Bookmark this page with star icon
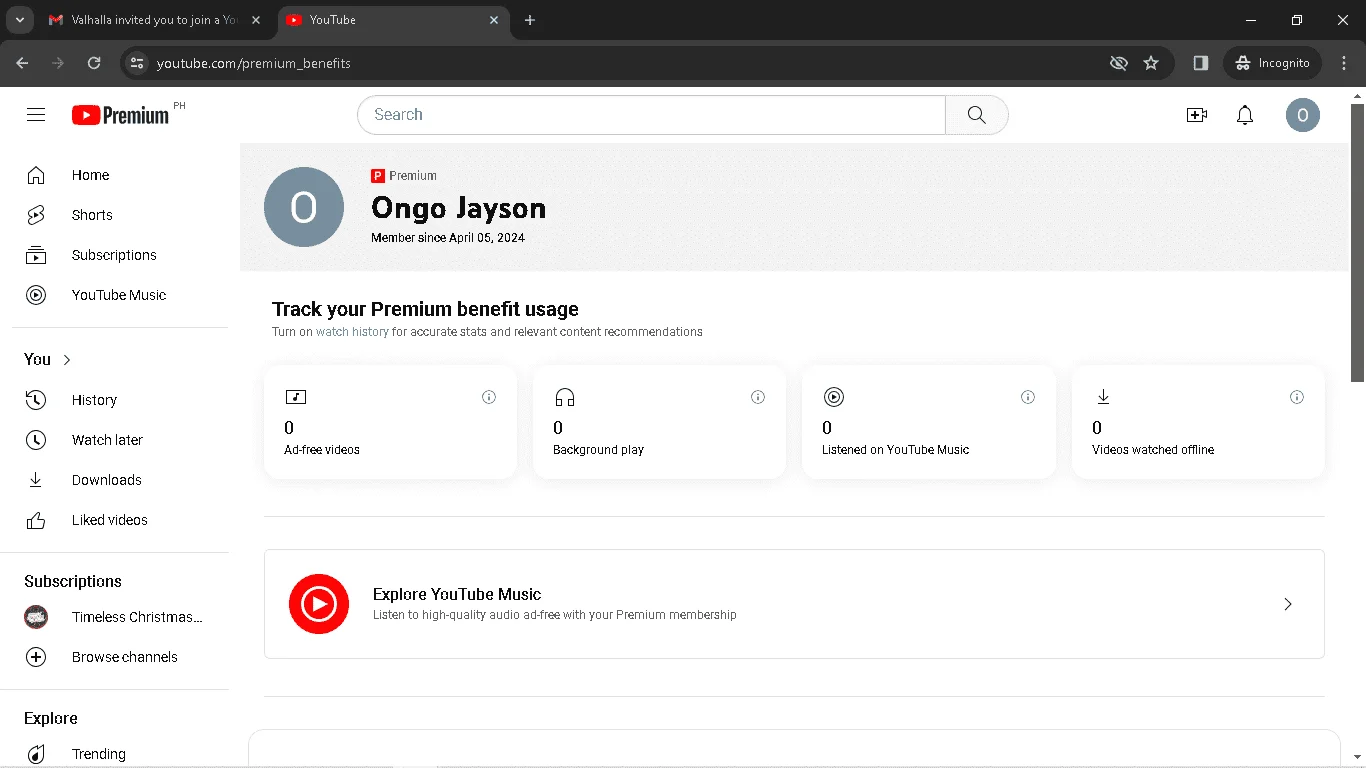1366x768 pixels. (1151, 63)
